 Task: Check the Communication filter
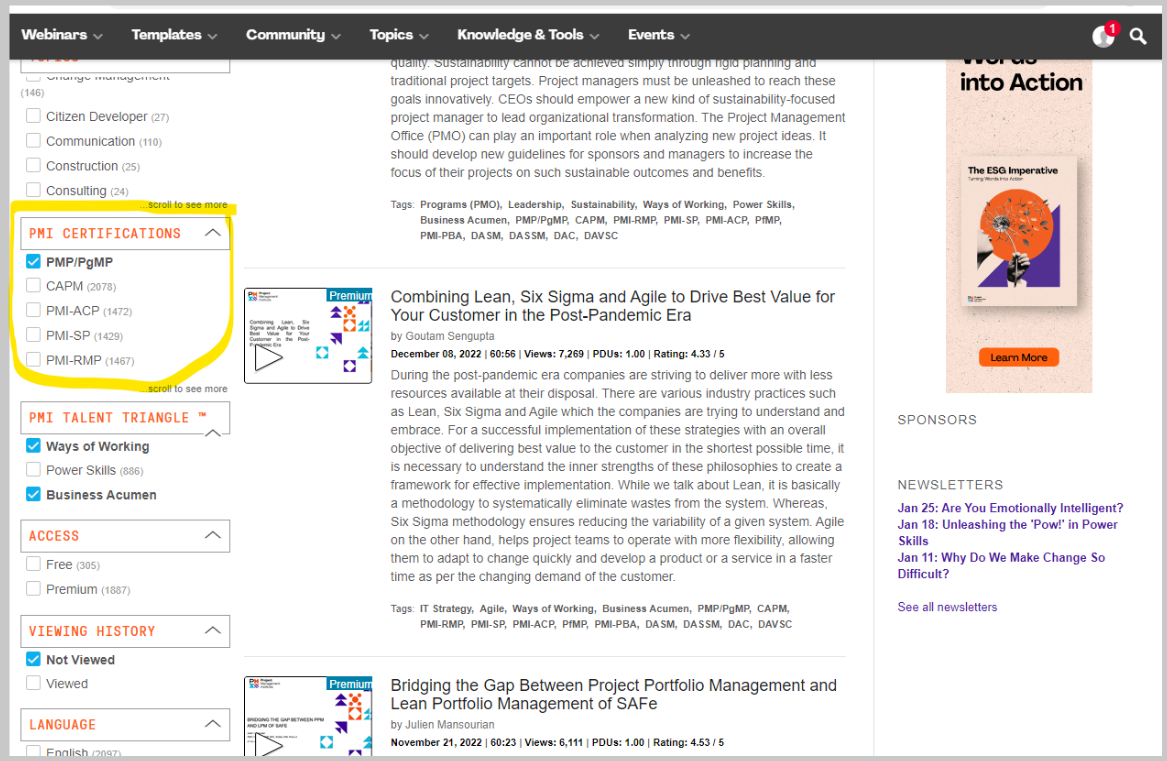(33, 141)
